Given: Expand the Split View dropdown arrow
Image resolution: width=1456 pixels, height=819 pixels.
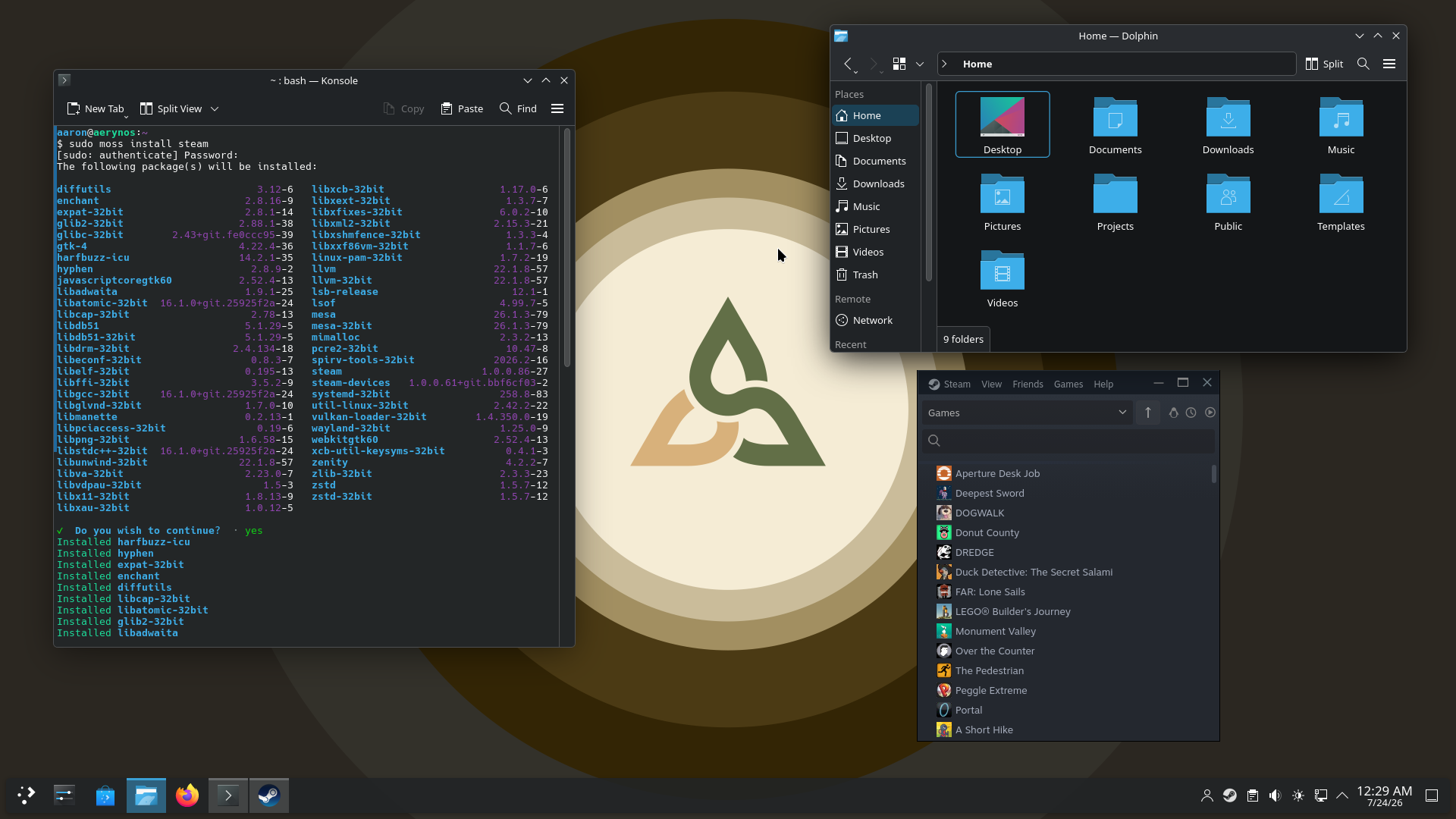Looking at the screenshot, I should click(x=215, y=108).
